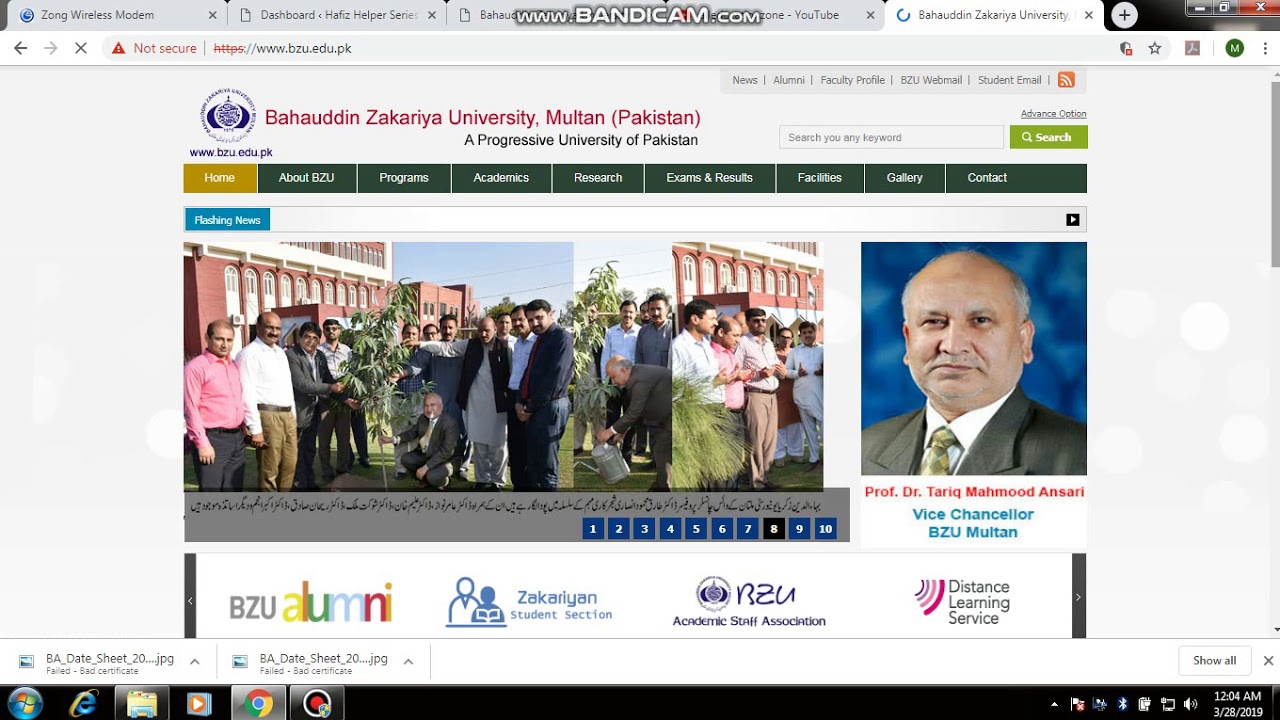This screenshot has width=1280, height=720.
Task: Open Distance Learning Service logo
Action: click(x=962, y=602)
